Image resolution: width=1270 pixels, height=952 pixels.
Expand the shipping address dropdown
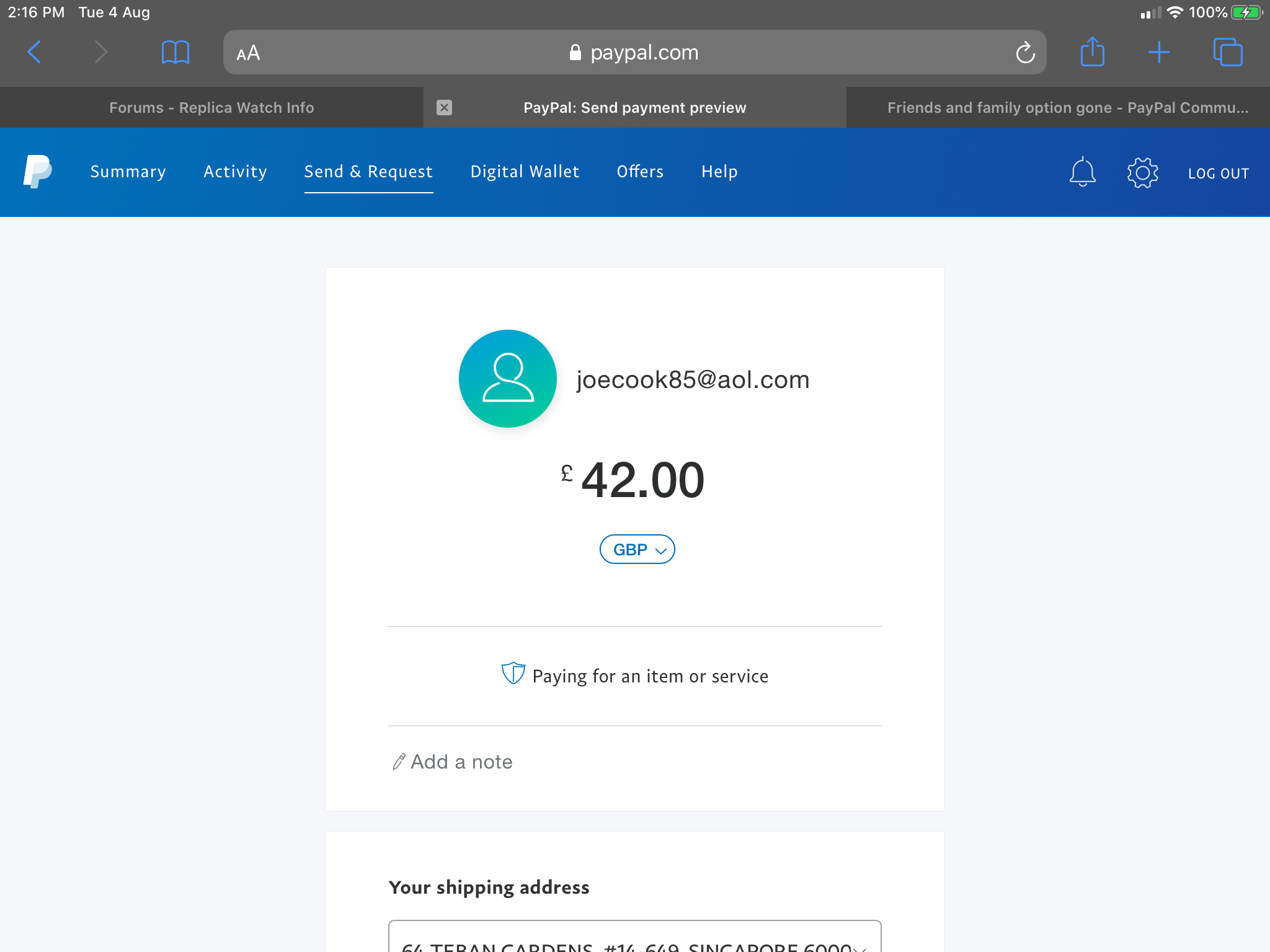(635, 937)
